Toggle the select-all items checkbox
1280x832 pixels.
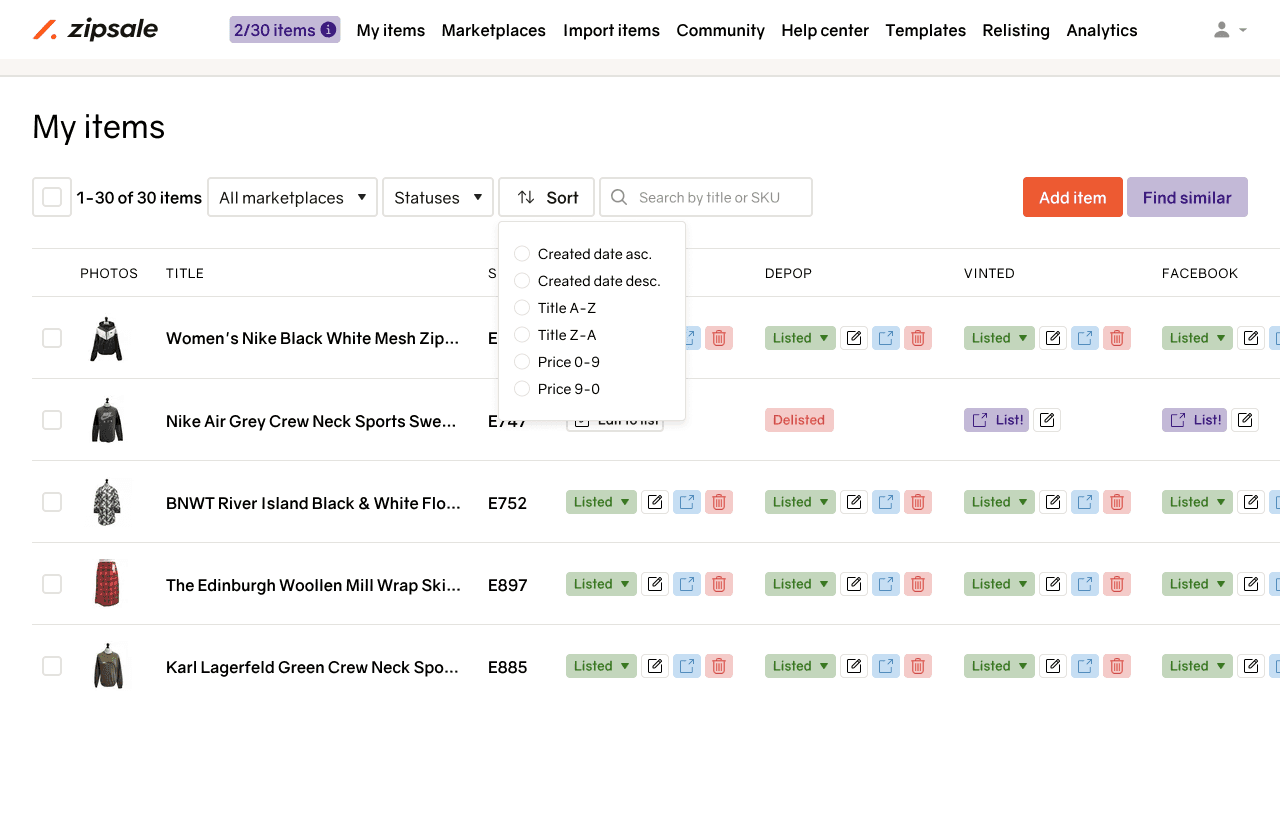coord(52,197)
